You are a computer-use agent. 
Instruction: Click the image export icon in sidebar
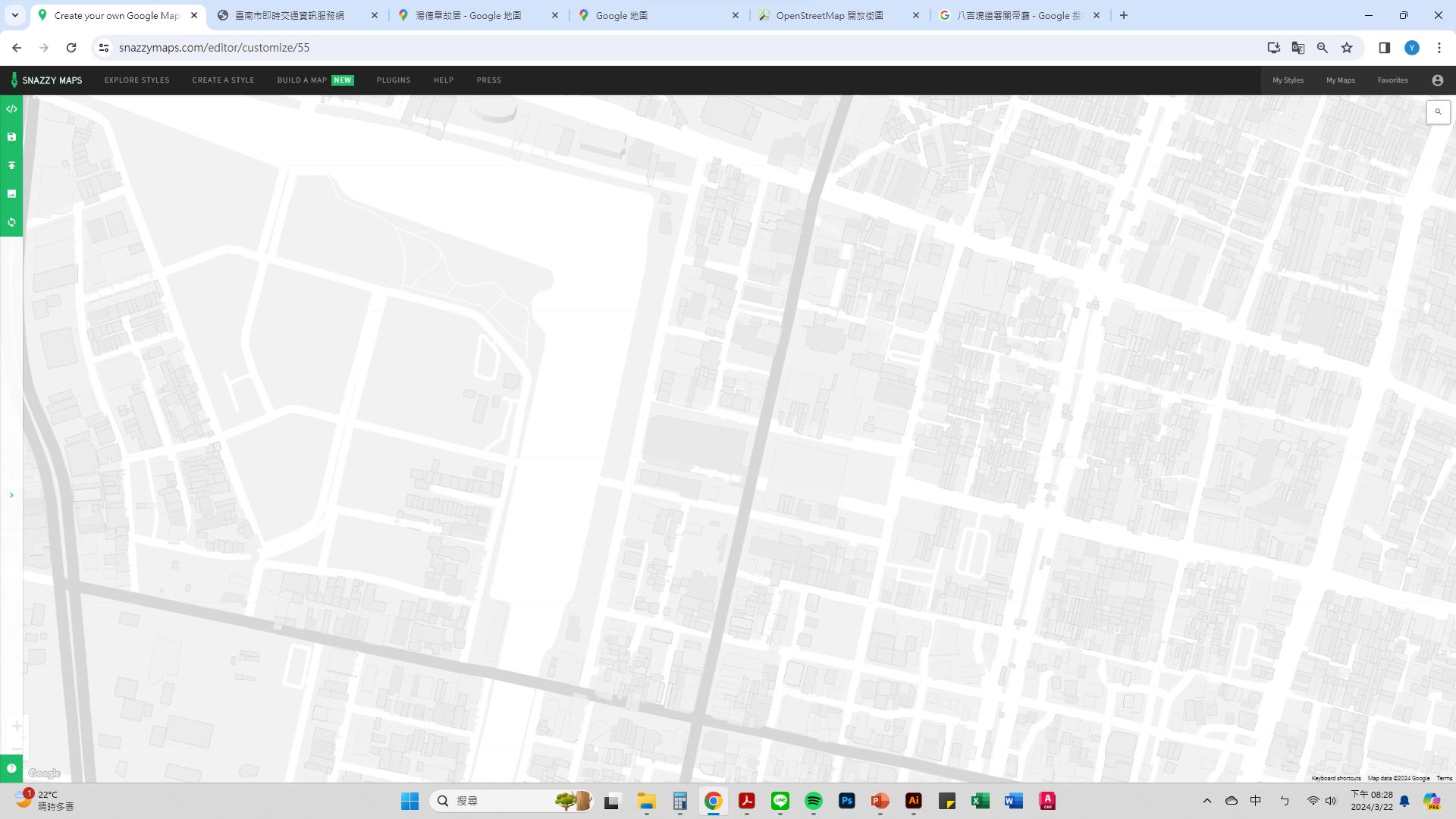(11, 194)
